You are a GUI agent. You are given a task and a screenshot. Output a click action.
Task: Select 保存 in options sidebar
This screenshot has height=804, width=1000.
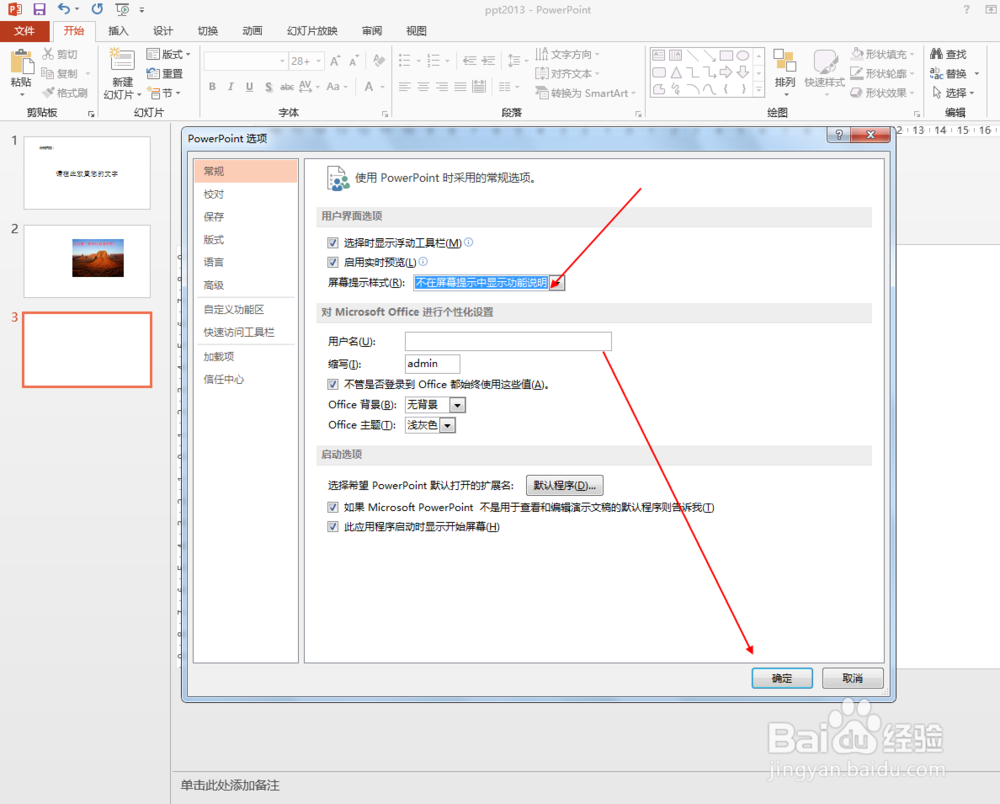pos(246,217)
